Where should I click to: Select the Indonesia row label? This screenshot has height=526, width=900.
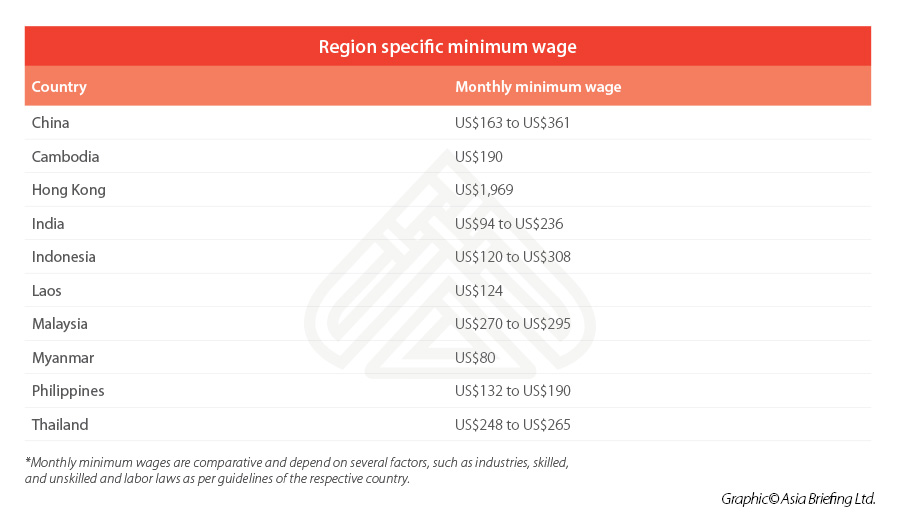64,257
